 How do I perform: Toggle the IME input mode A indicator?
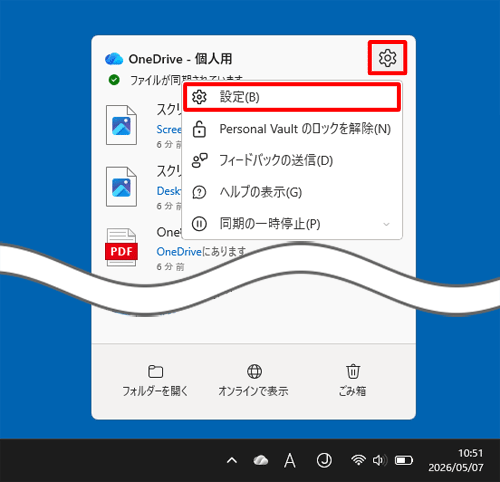[x=290, y=461]
